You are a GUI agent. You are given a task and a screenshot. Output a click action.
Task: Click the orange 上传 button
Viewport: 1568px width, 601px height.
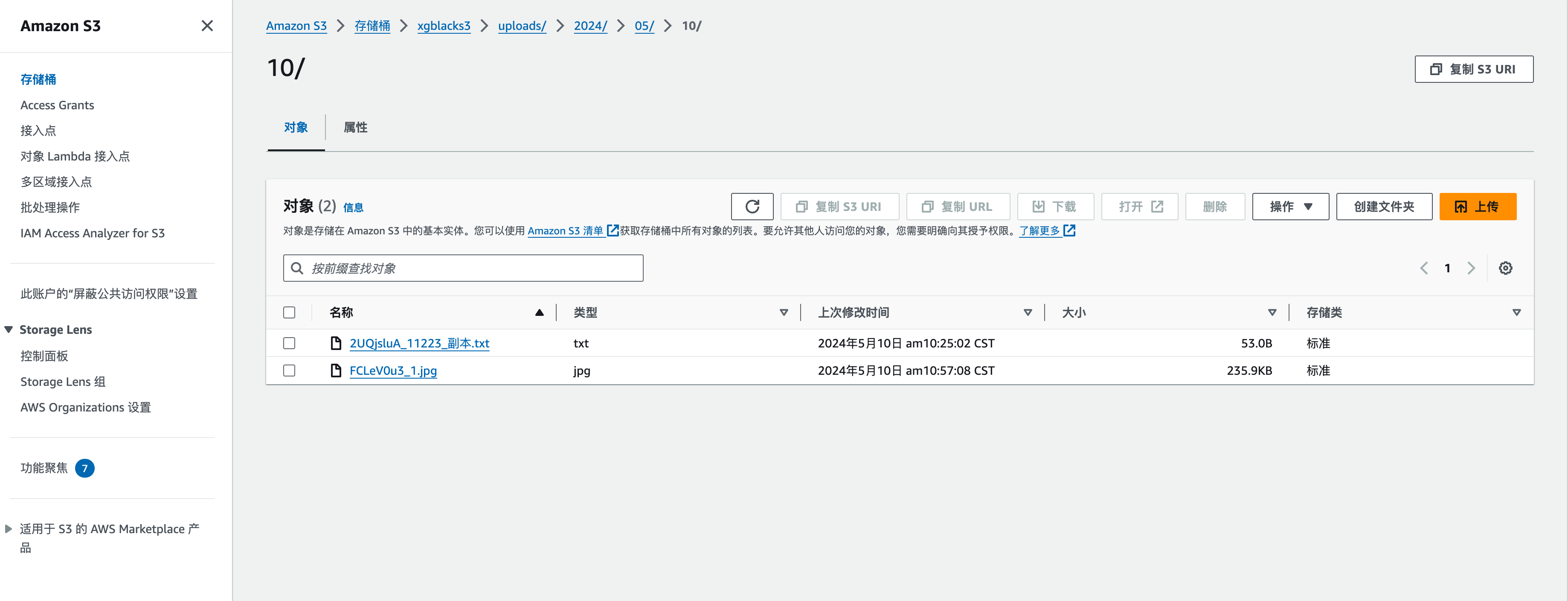pos(1477,207)
